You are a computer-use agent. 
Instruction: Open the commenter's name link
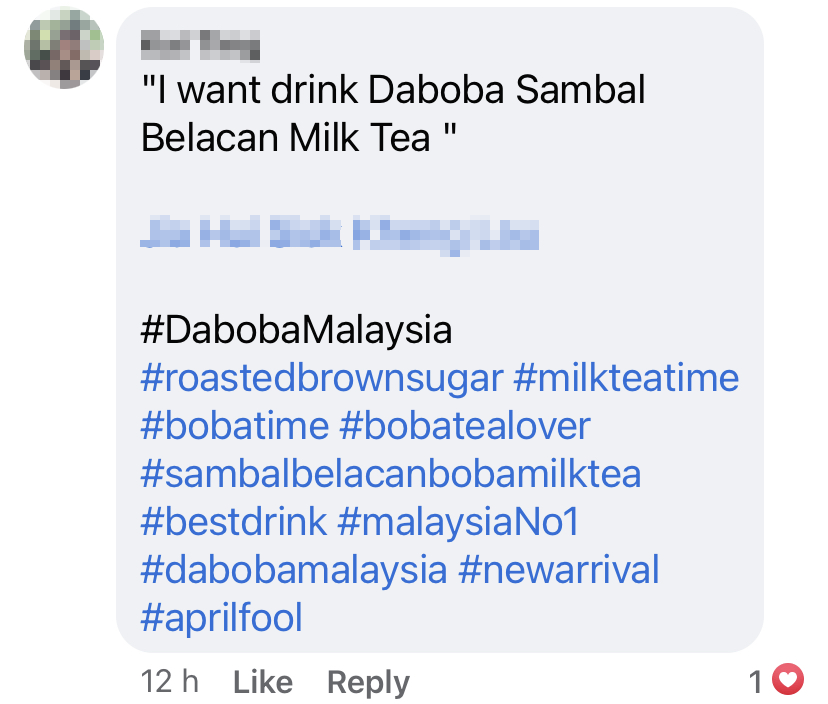pyautogui.click(x=200, y=44)
